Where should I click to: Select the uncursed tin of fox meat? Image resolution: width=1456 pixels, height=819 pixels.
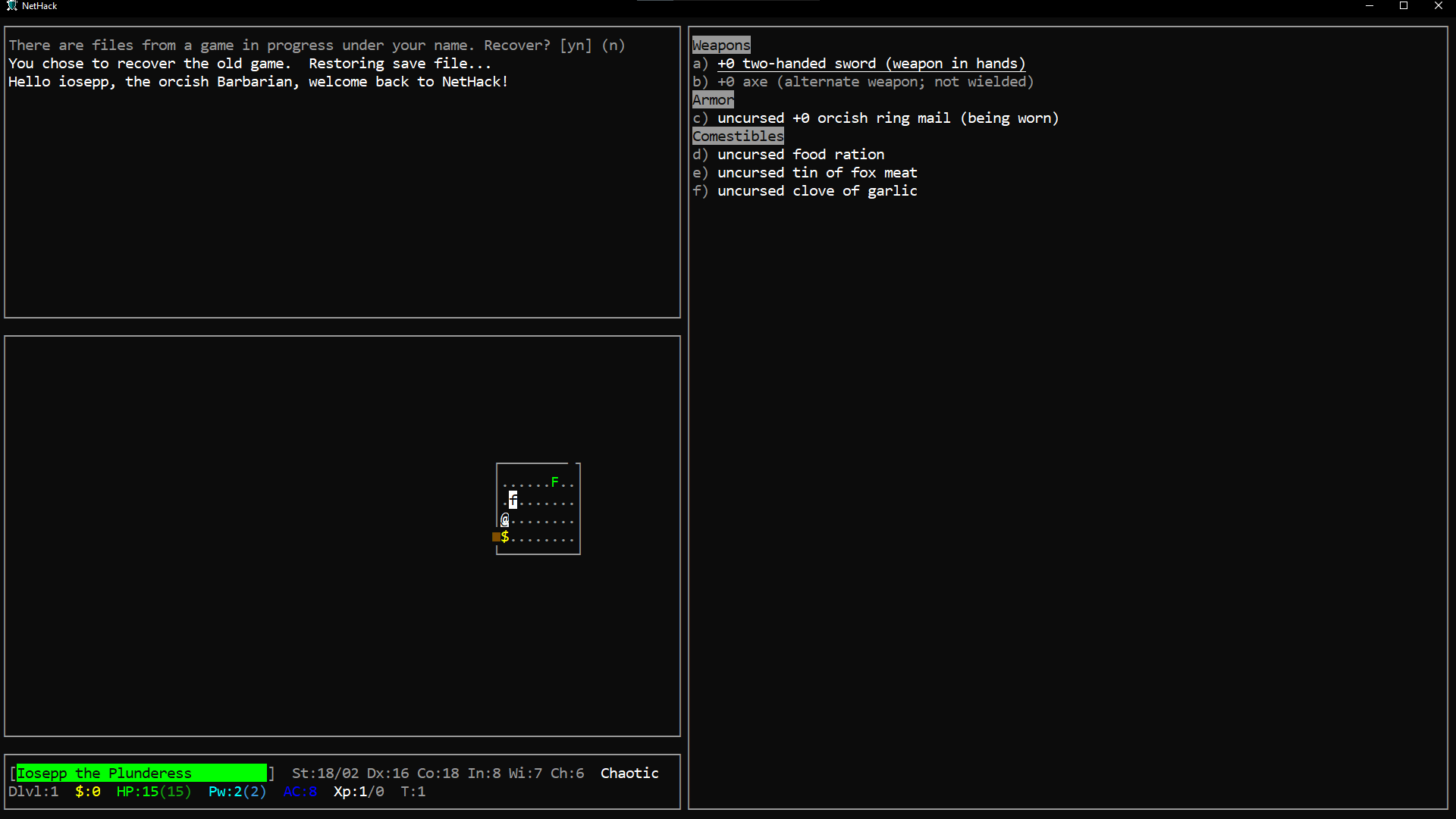click(805, 173)
